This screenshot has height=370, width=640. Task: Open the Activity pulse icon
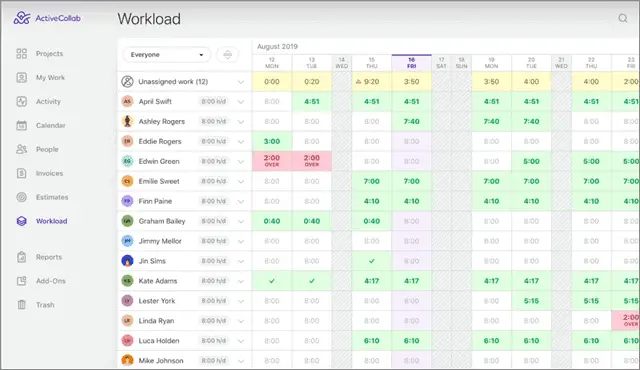click(22, 101)
